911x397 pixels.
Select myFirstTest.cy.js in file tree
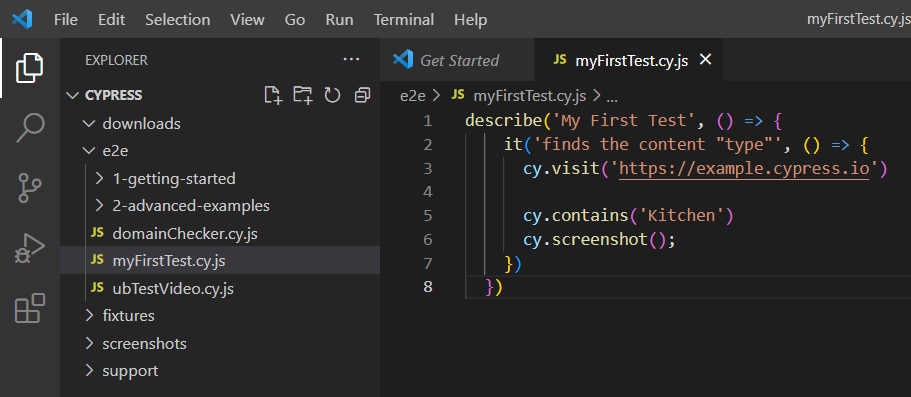(x=220, y=261)
